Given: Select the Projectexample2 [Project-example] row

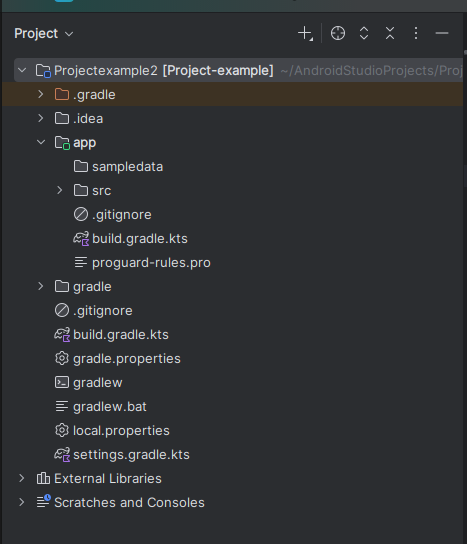Looking at the screenshot, I should point(238,70).
